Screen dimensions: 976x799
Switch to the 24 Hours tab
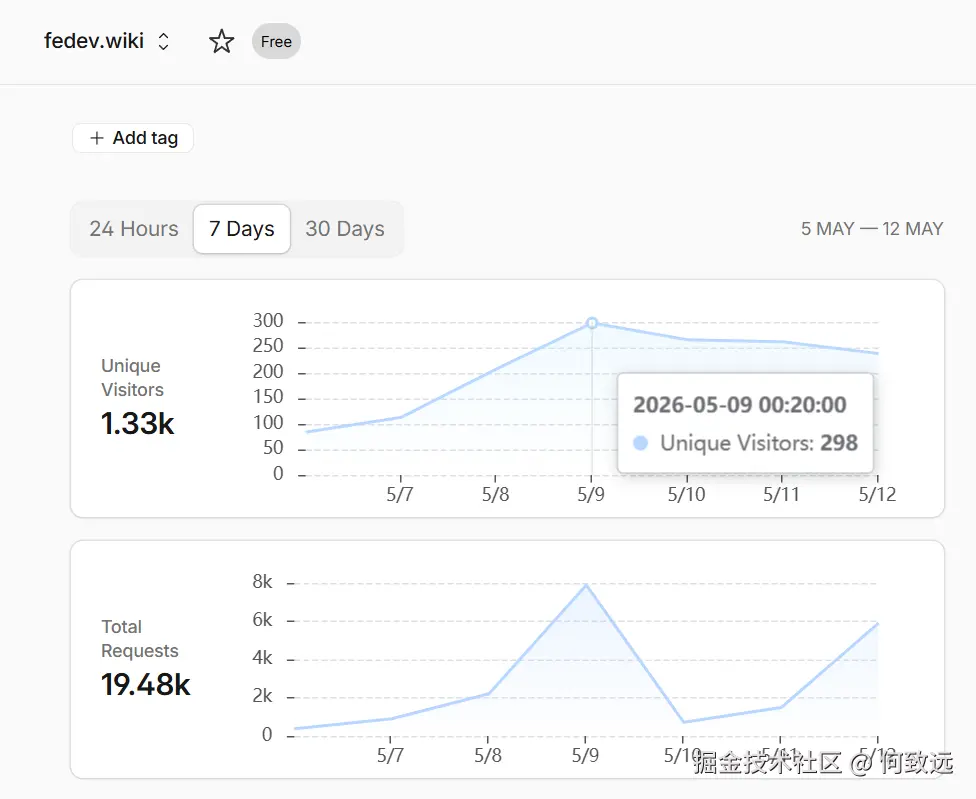pyautogui.click(x=134, y=229)
